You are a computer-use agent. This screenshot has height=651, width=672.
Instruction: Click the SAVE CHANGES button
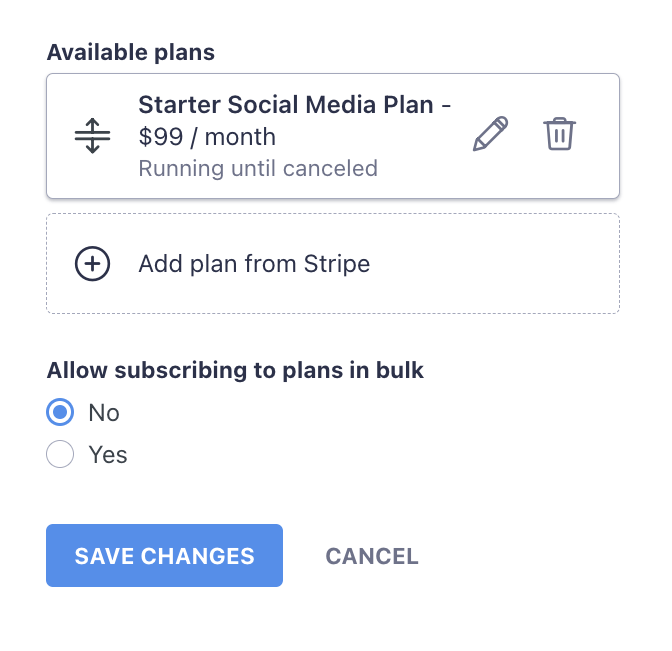[x=165, y=555]
